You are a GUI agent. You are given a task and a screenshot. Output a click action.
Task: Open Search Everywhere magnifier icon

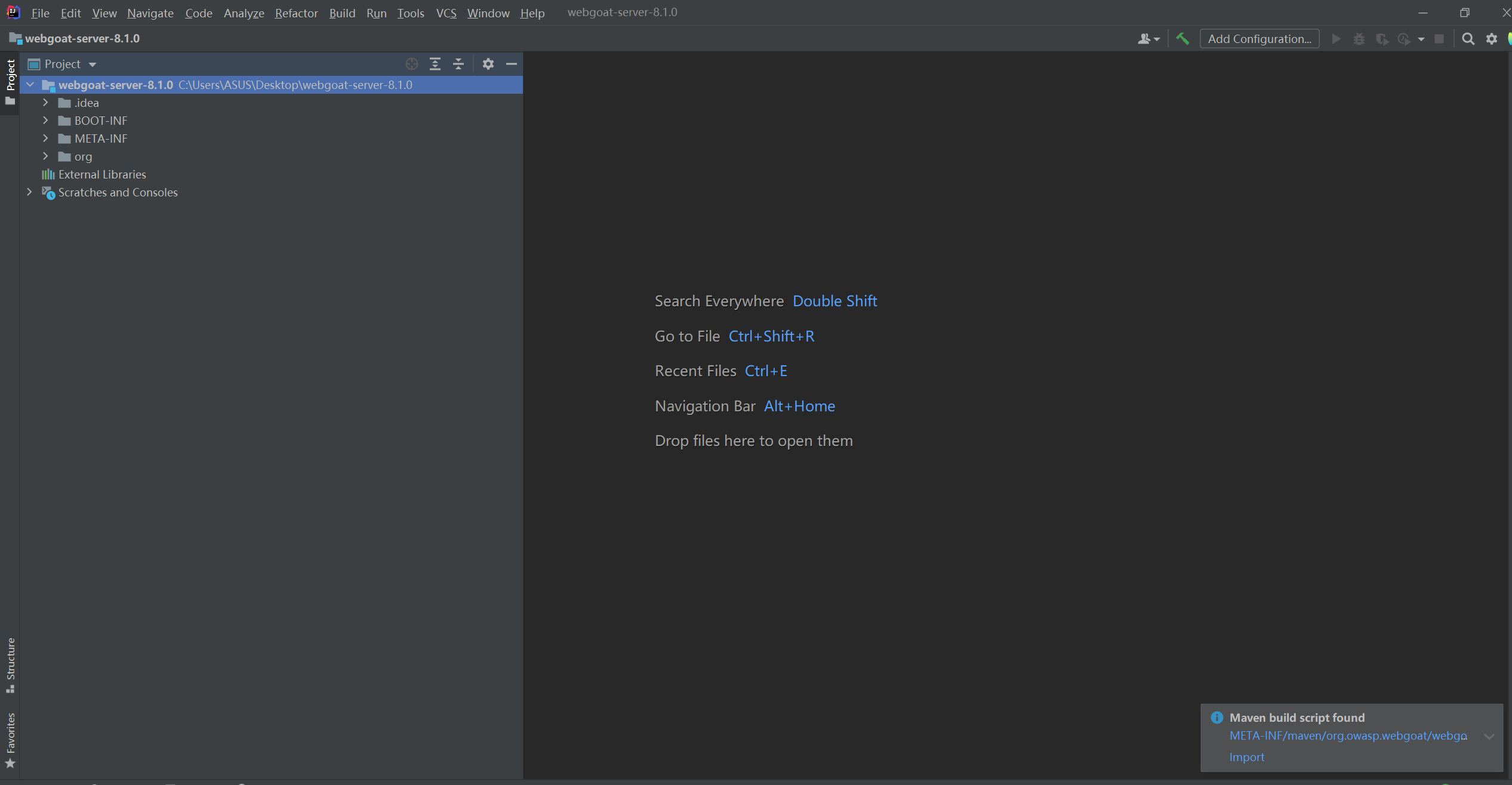[1468, 39]
